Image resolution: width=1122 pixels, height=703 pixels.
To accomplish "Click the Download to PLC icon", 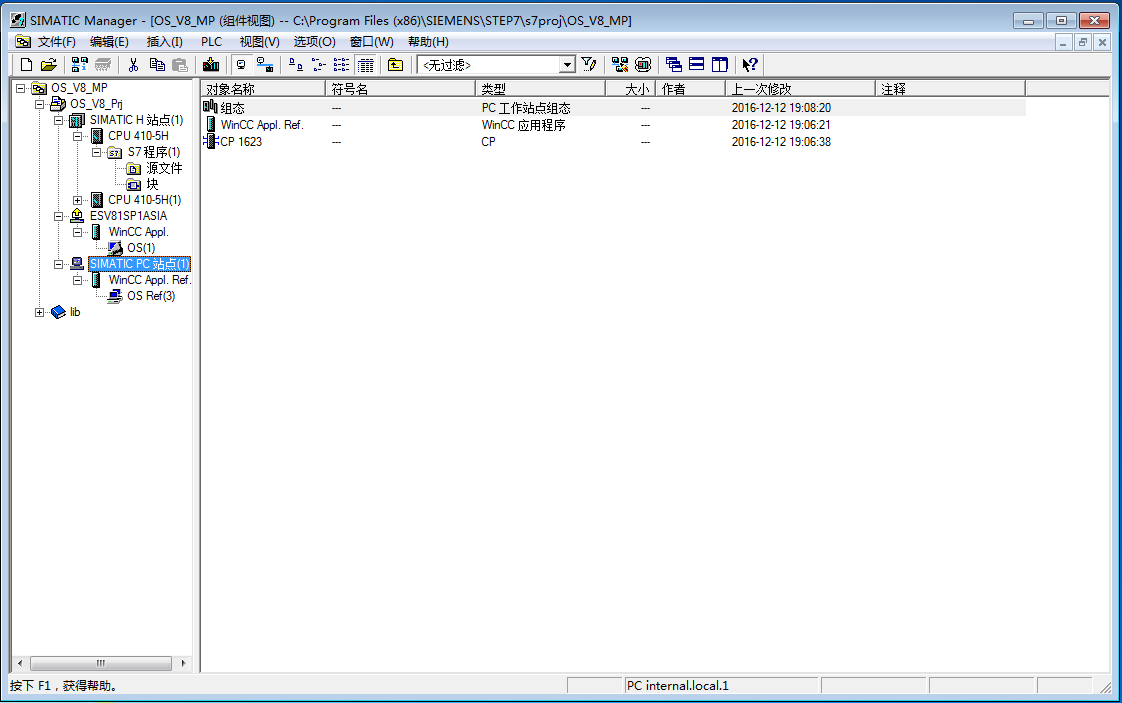I will 211,65.
